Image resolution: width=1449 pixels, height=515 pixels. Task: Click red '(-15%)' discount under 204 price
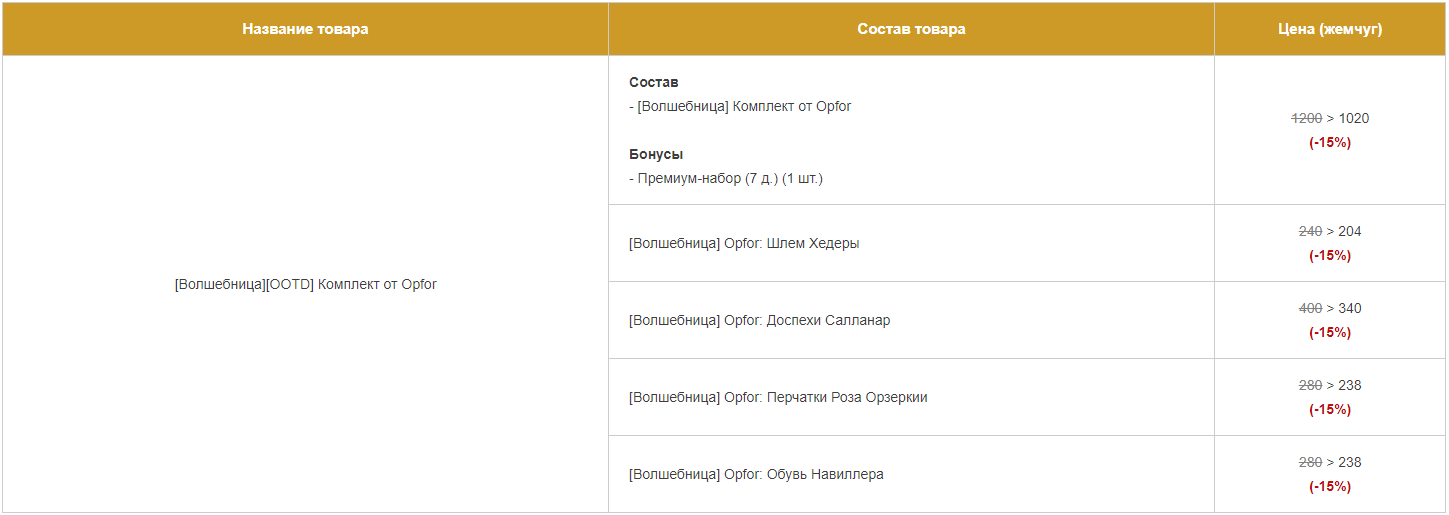click(x=1330, y=255)
